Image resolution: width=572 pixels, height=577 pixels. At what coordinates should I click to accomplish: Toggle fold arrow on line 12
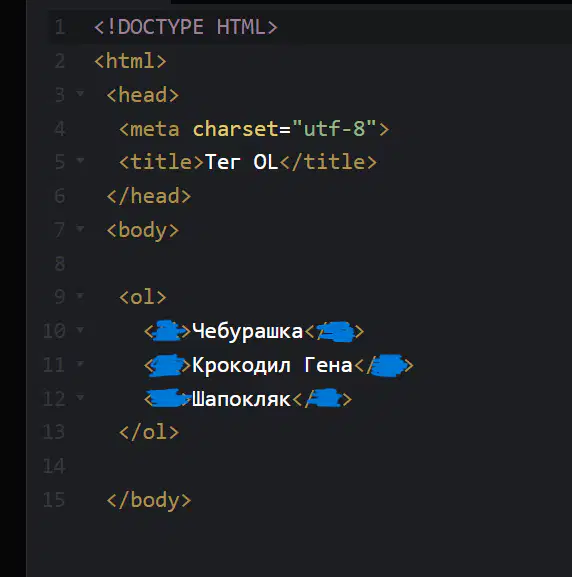coord(80,397)
